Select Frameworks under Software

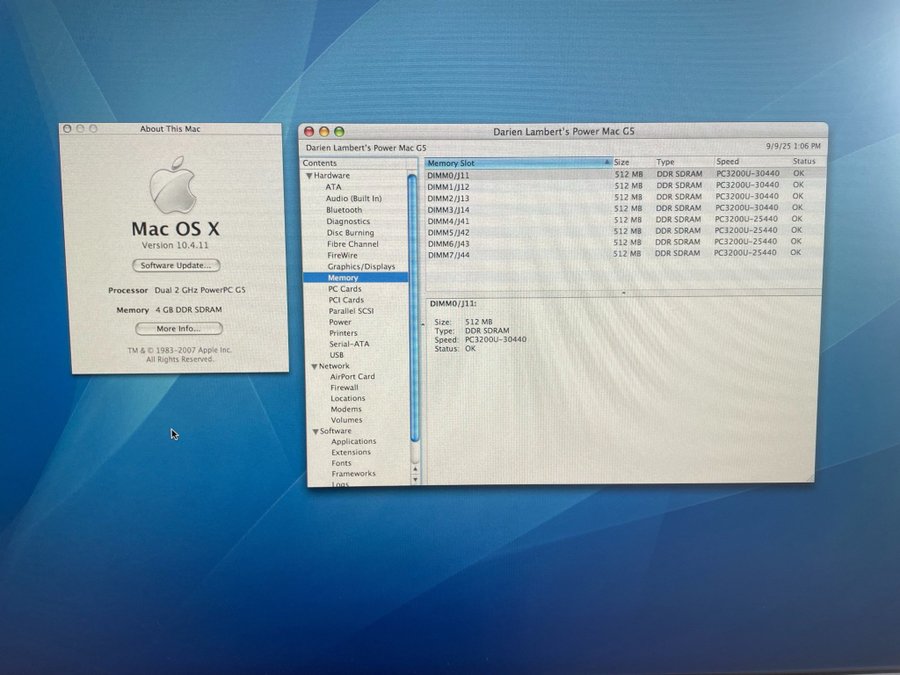coord(354,474)
